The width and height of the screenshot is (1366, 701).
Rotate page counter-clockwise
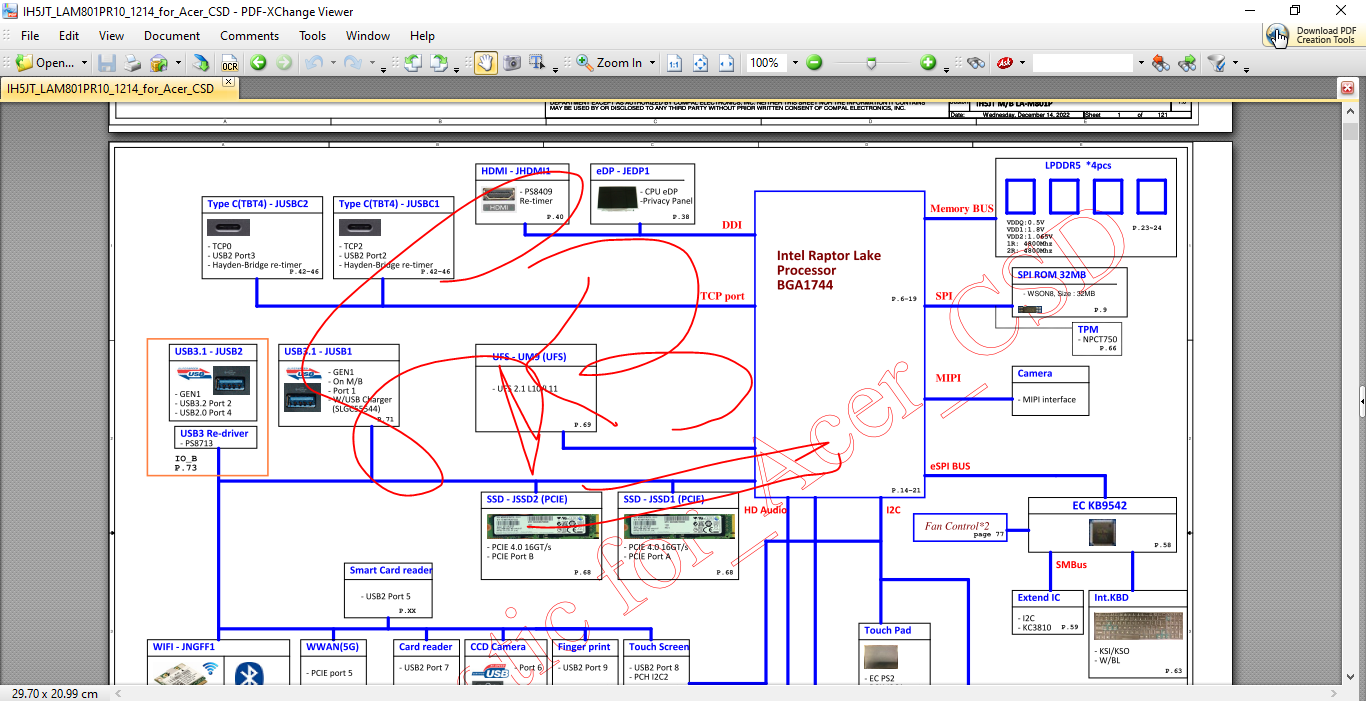pyautogui.click(x=413, y=62)
